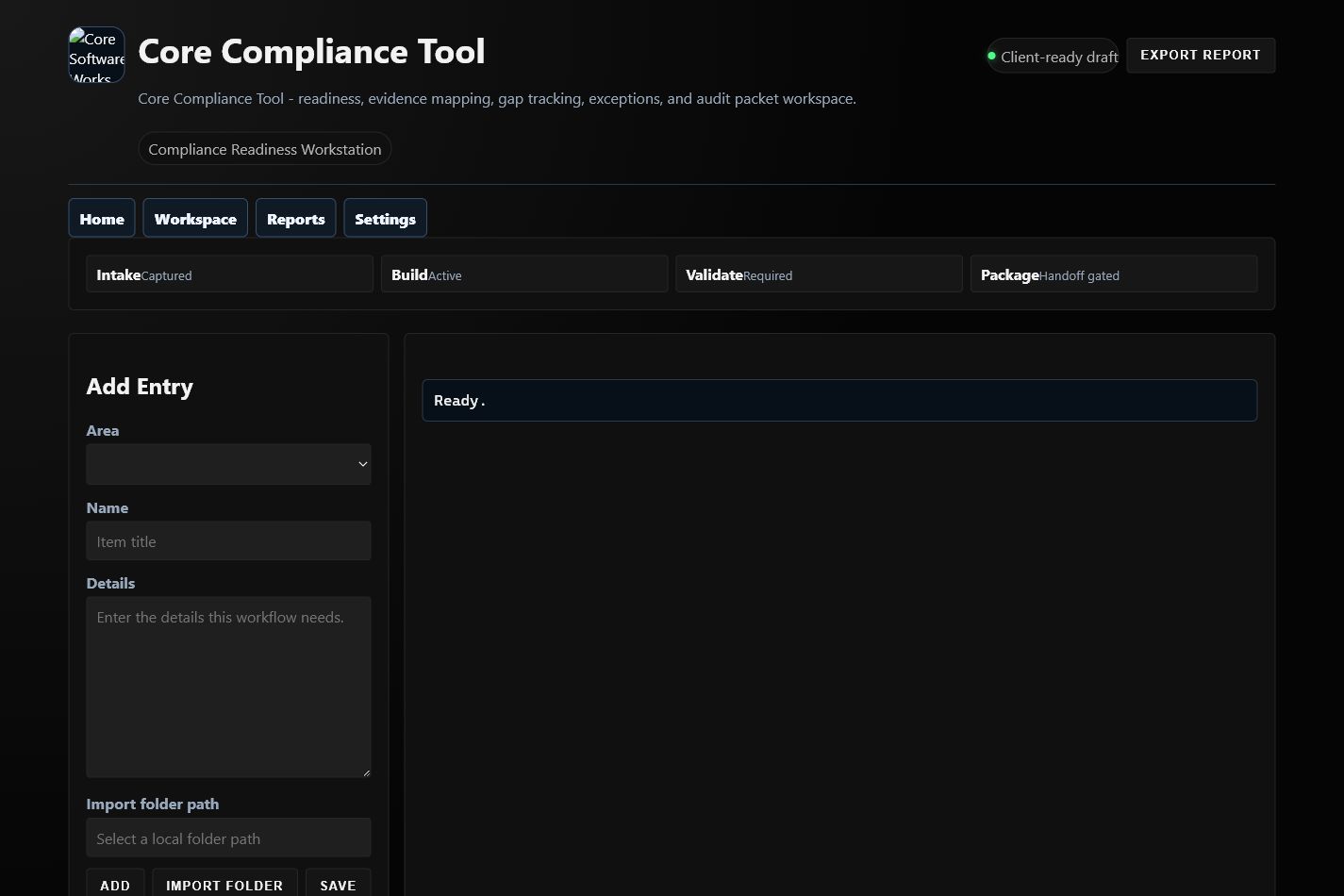Select the Build Active stage
1344x896 pixels.
pos(524,274)
